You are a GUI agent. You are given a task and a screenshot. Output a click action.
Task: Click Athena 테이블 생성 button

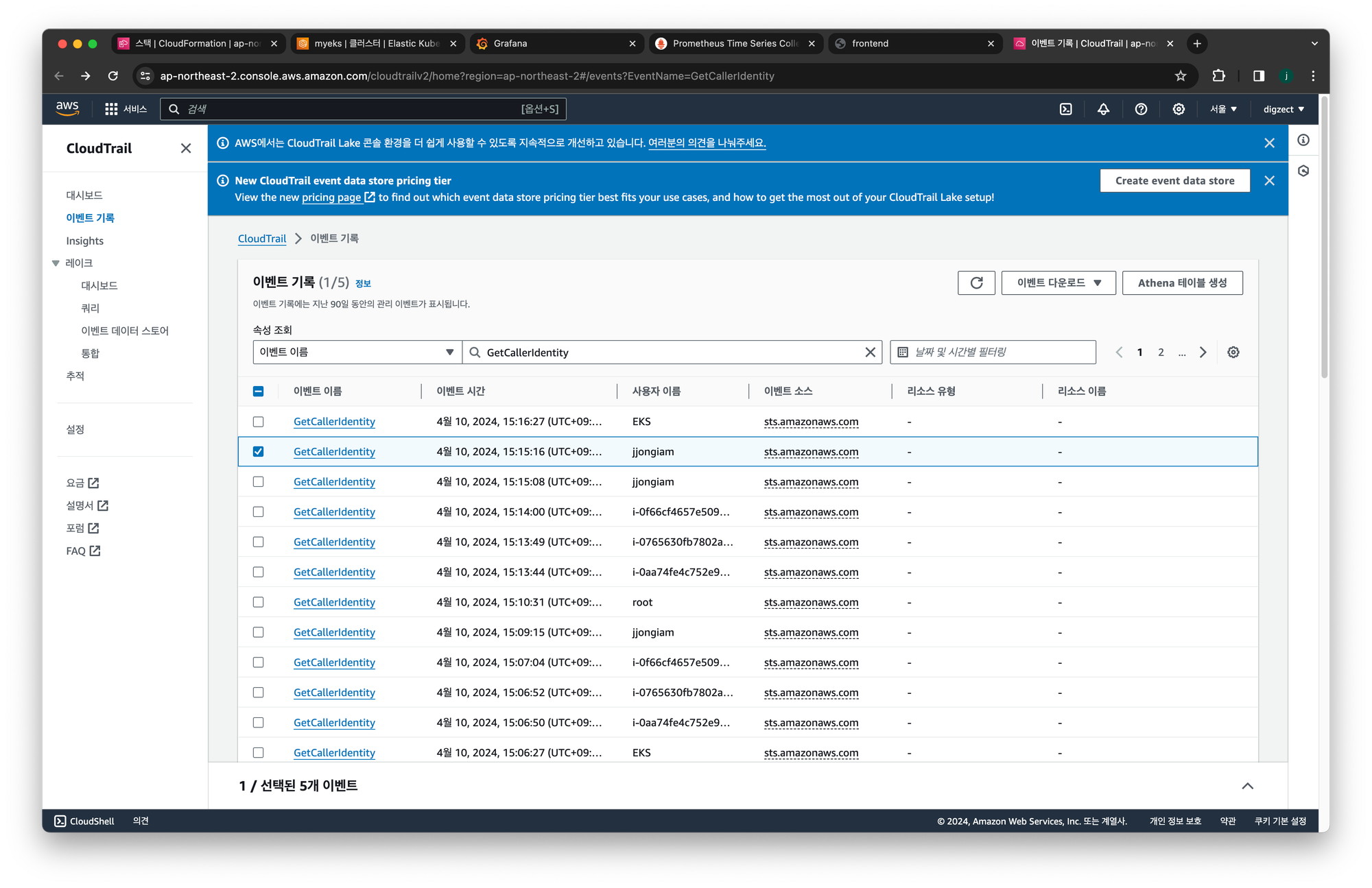[1182, 283]
